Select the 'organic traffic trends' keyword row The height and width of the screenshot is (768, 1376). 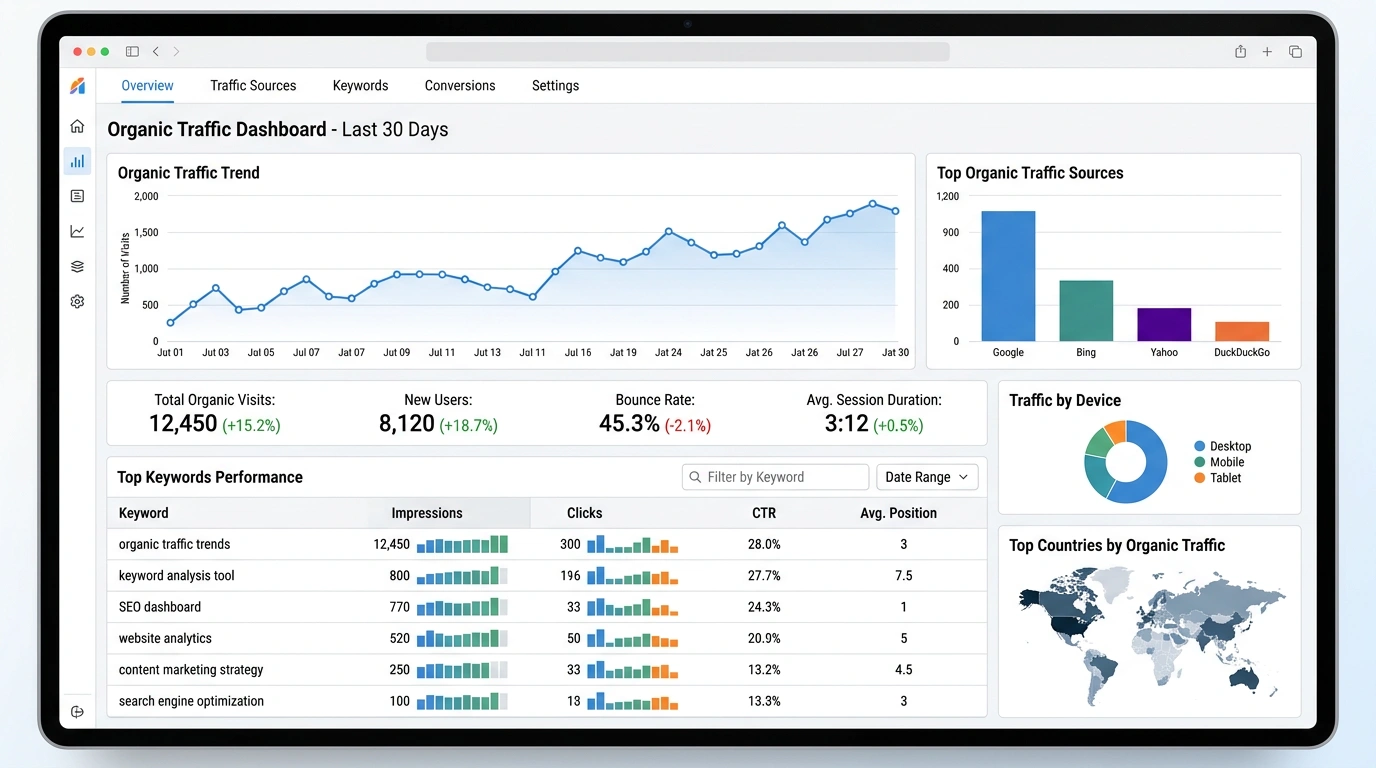(547, 544)
